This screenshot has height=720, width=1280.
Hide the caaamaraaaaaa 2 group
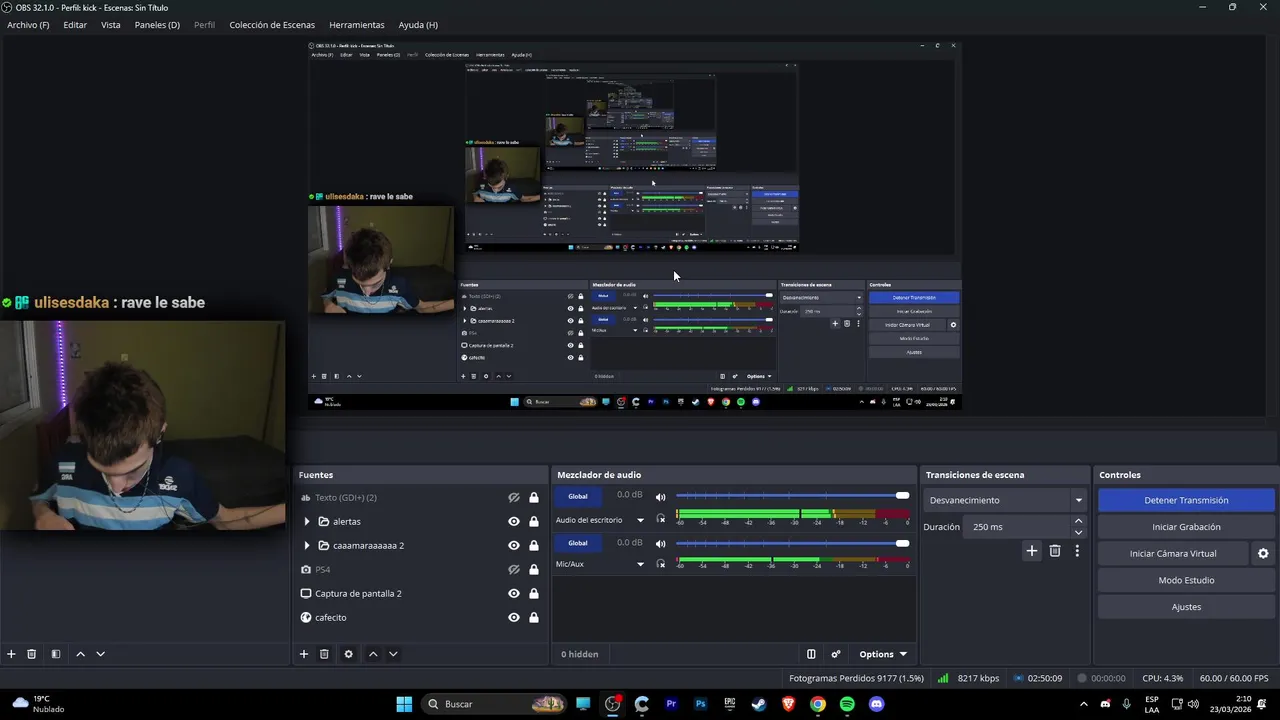[514, 546]
